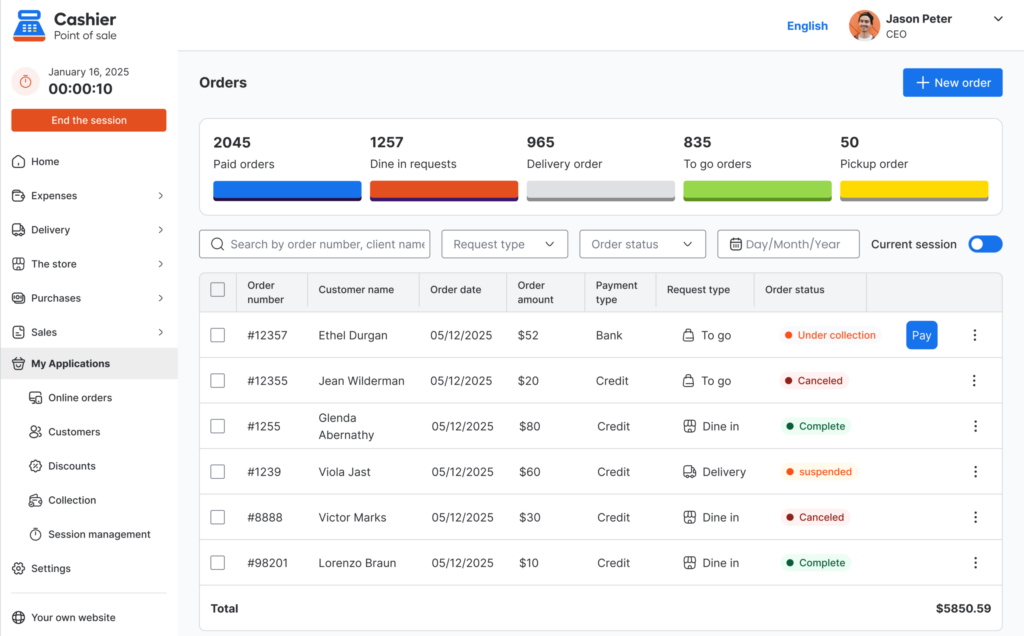Viewport: 1024px width, 636px height.
Task: Click the session timer stopwatch icon
Action: pos(25,82)
